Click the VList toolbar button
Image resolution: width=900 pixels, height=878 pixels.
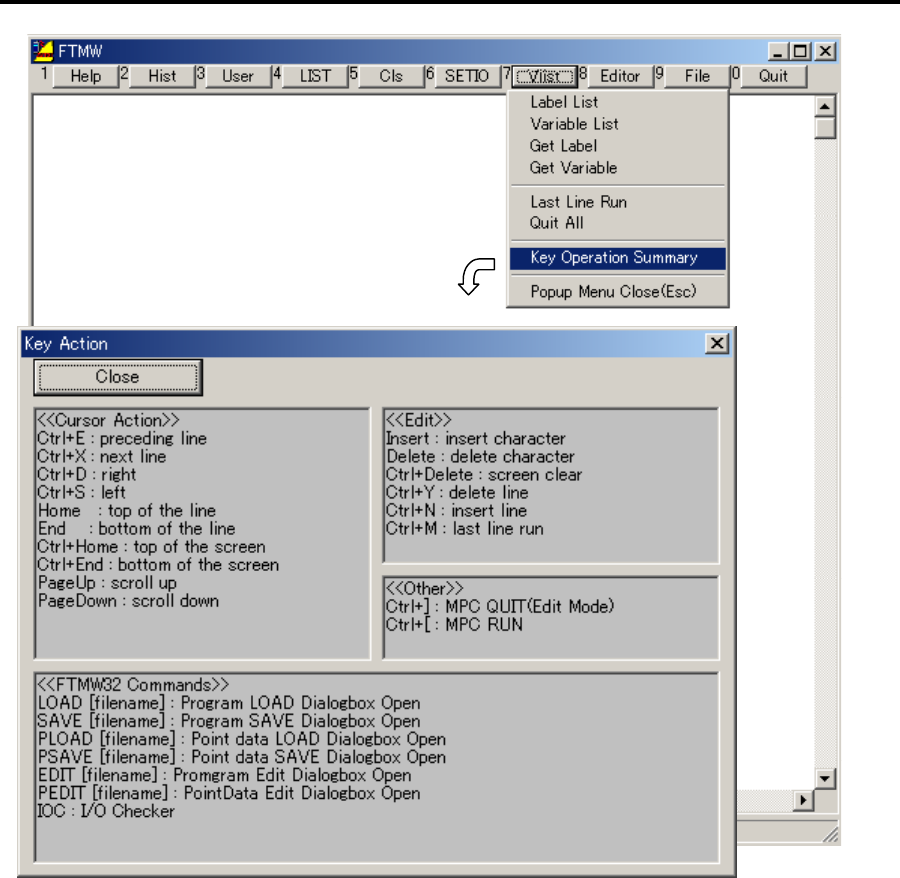click(x=544, y=76)
